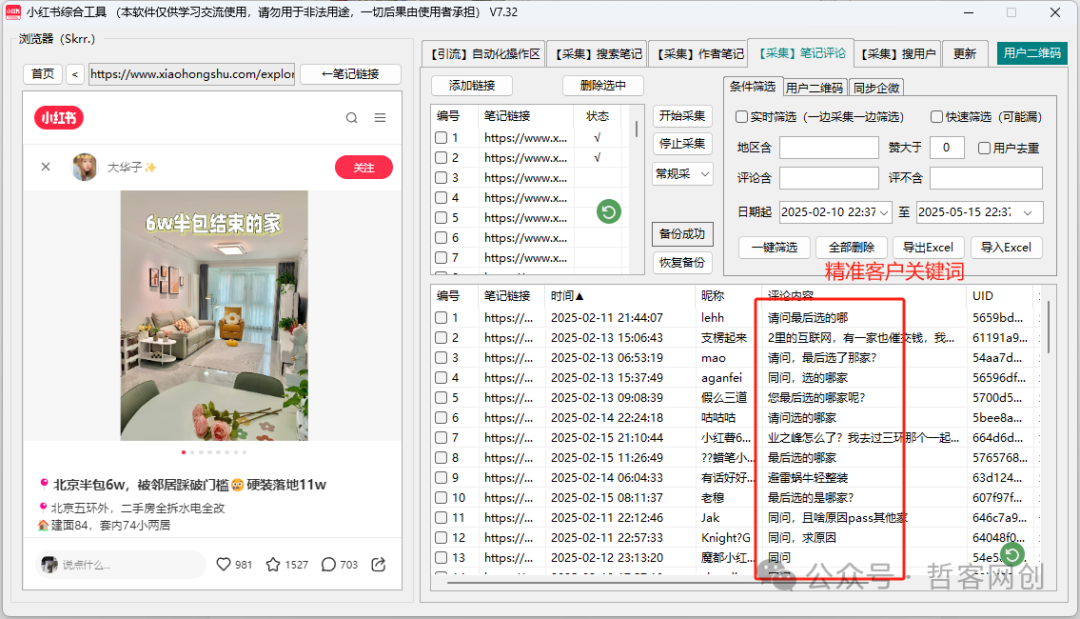Switch to 【采集】作者笔记 tab
Image resolution: width=1080 pixels, height=619 pixels.
pyautogui.click(x=700, y=54)
